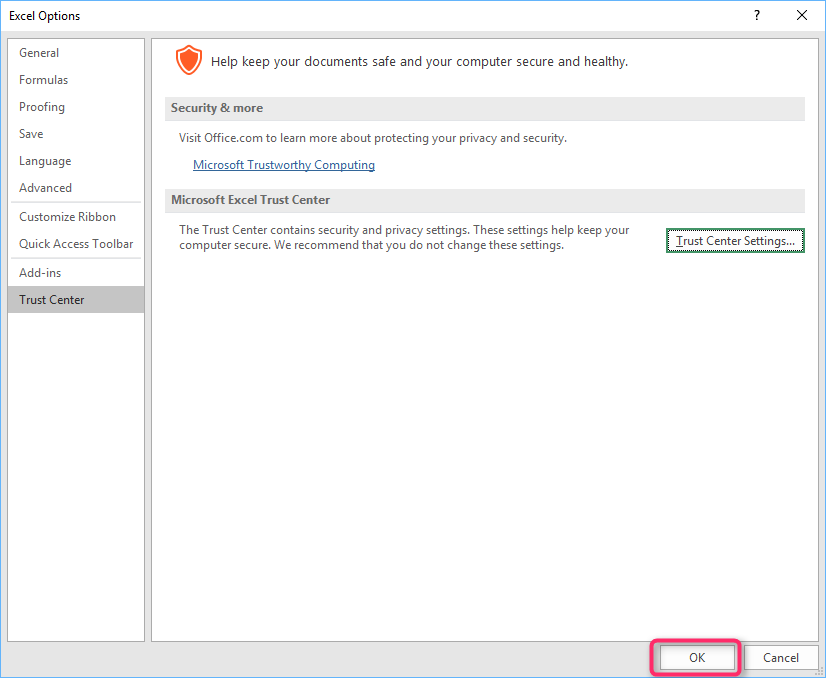Close the Excel Options dialog
The image size is (826, 678).
[x=802, y=15]
